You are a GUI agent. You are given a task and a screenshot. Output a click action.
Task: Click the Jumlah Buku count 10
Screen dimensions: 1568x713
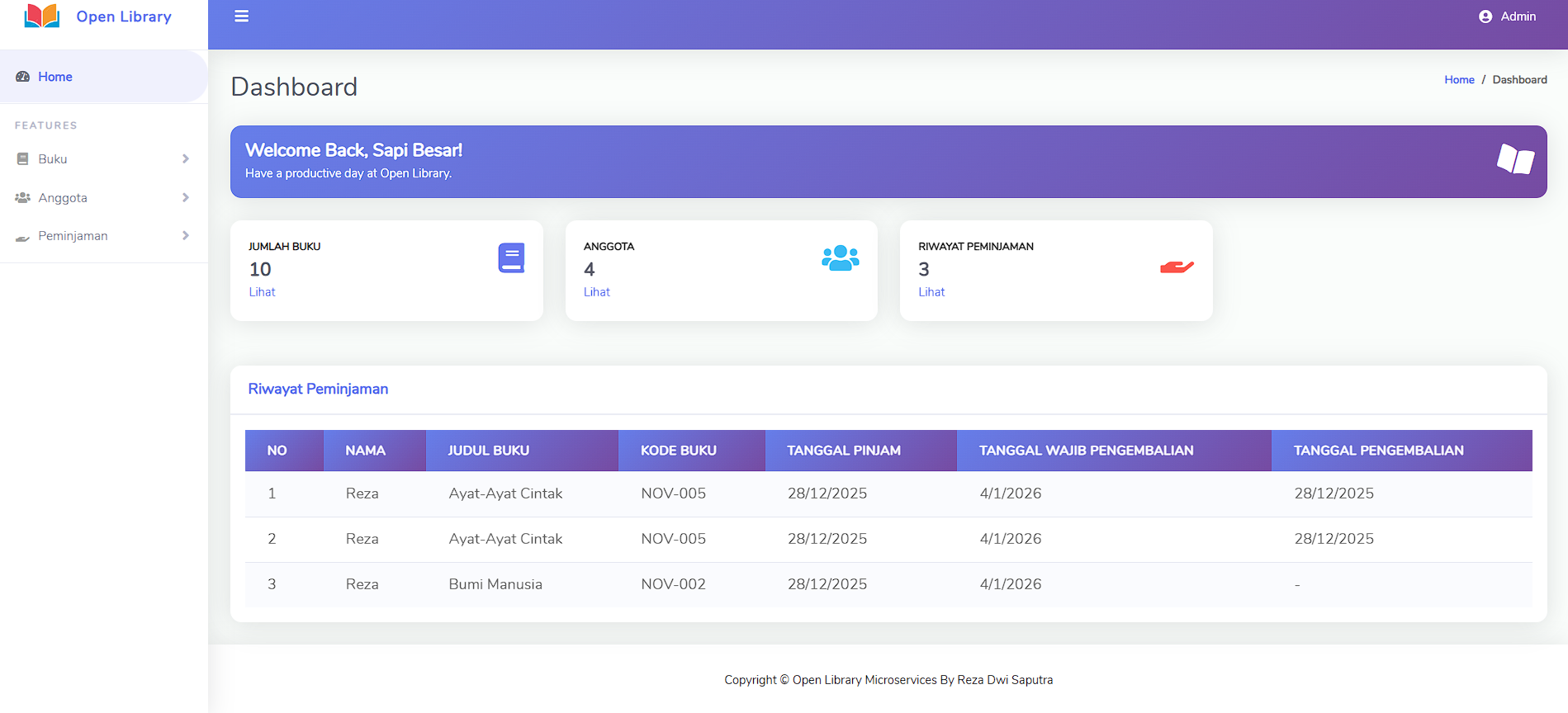(260, 269)
